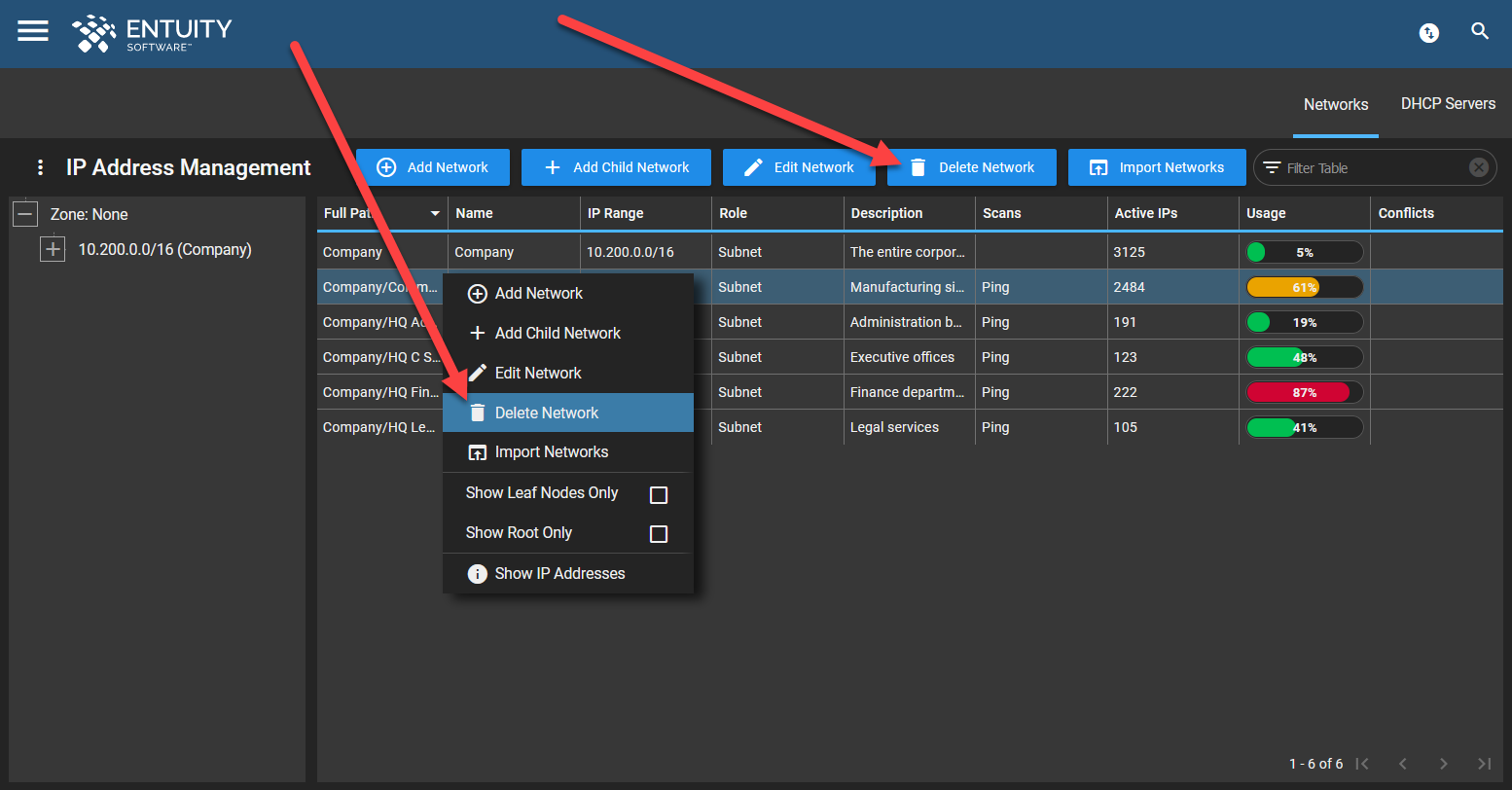Click the 3125 active IPs value
Screen dimensions: 1512x790
pos(1130,252)
